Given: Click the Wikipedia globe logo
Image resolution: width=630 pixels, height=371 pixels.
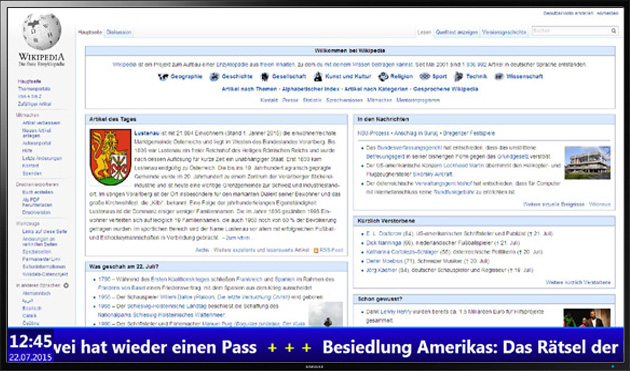Looking at the screenshot, I should (42, 32).
